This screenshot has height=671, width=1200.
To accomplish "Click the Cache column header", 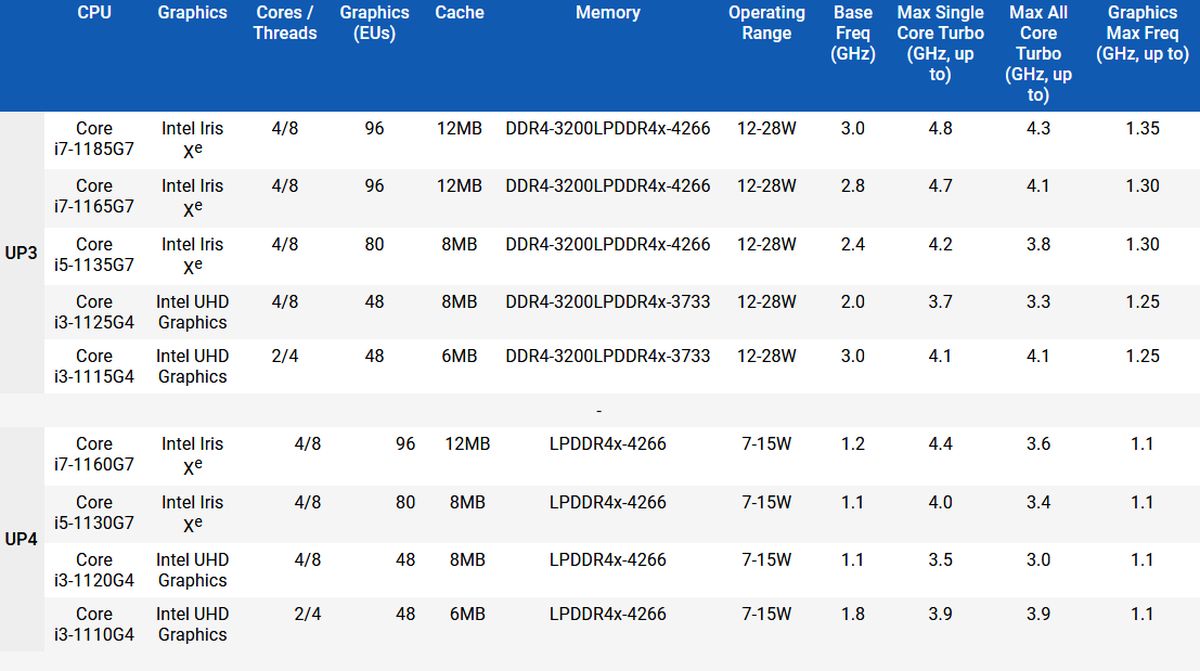I will click(459, 13).
